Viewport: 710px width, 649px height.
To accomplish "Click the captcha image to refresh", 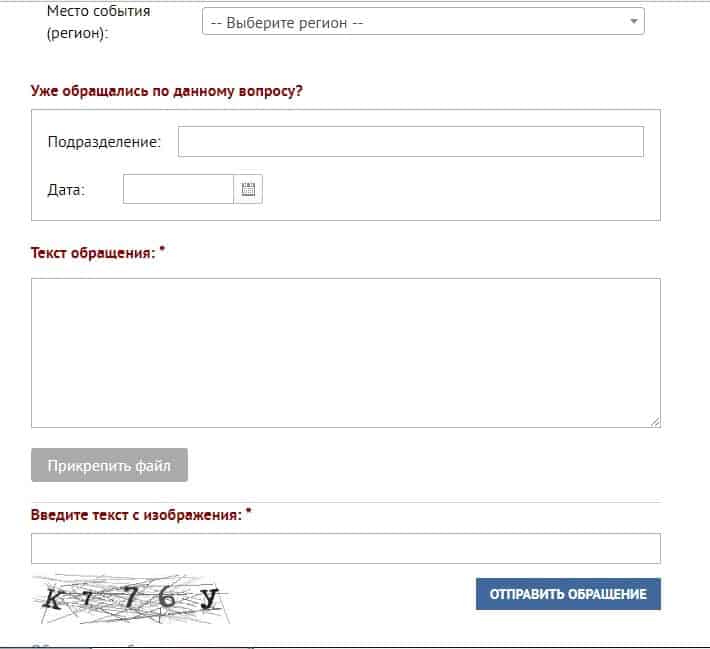I will [130, 599].
